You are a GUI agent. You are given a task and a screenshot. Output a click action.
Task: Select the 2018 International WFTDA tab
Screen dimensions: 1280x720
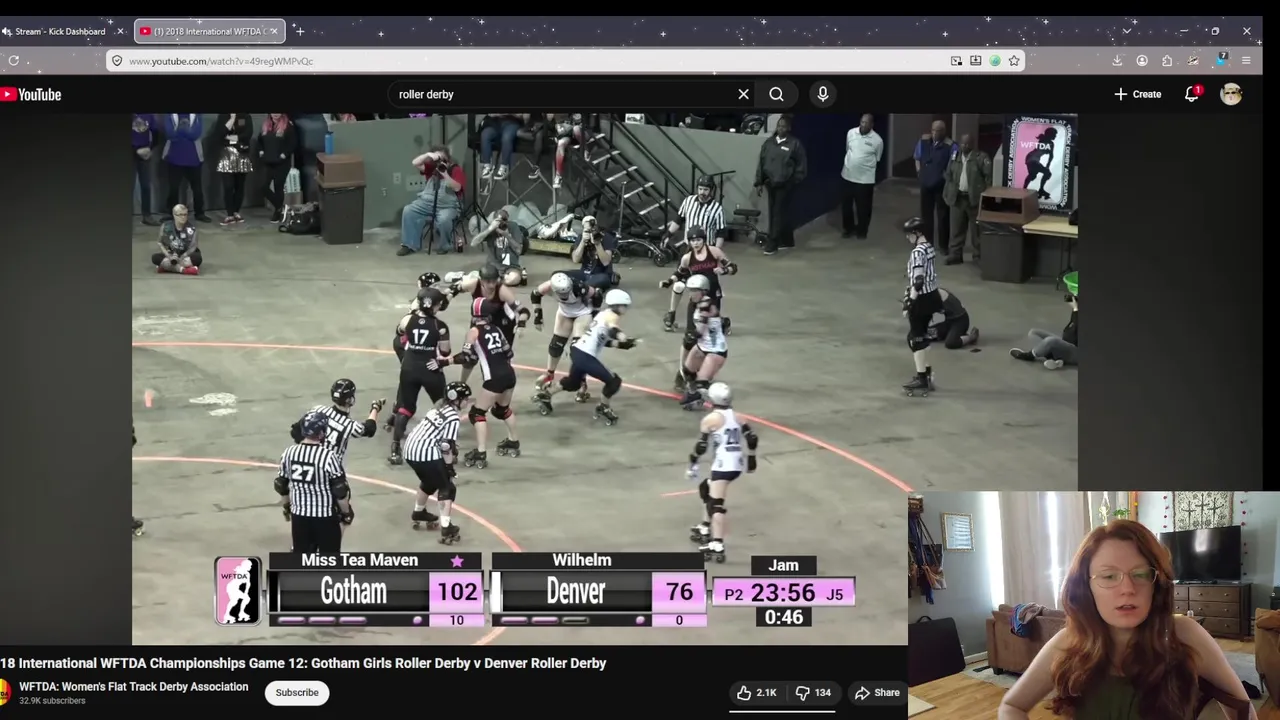point(208,31)
